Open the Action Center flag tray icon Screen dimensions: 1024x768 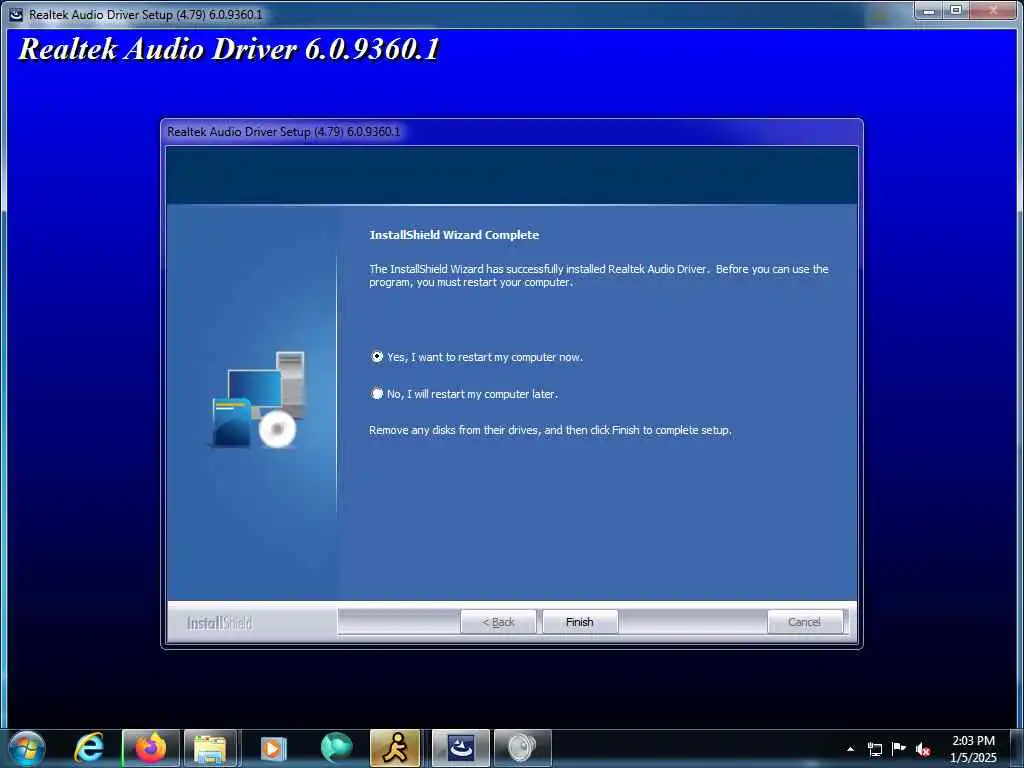[899, 749]
